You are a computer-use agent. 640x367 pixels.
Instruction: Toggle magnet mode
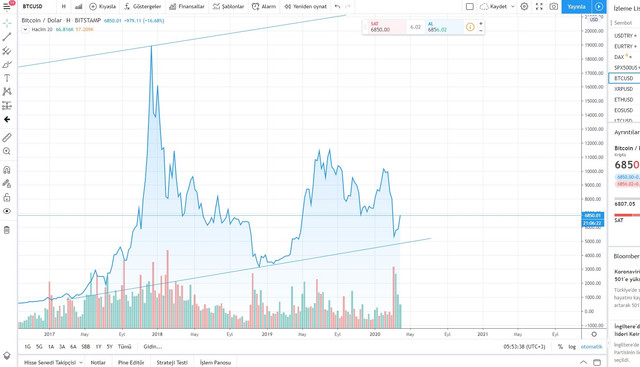(x=7, y=170)
